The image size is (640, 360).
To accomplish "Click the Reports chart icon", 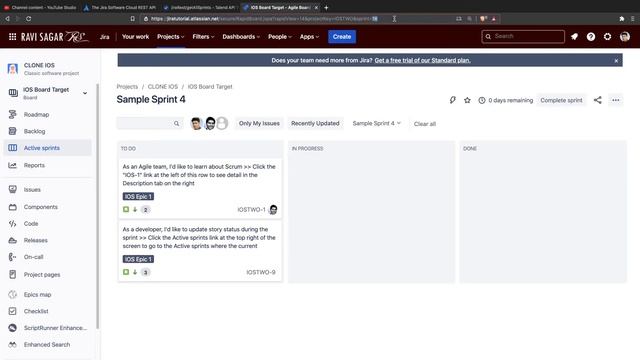I will [x=13, y=165].
